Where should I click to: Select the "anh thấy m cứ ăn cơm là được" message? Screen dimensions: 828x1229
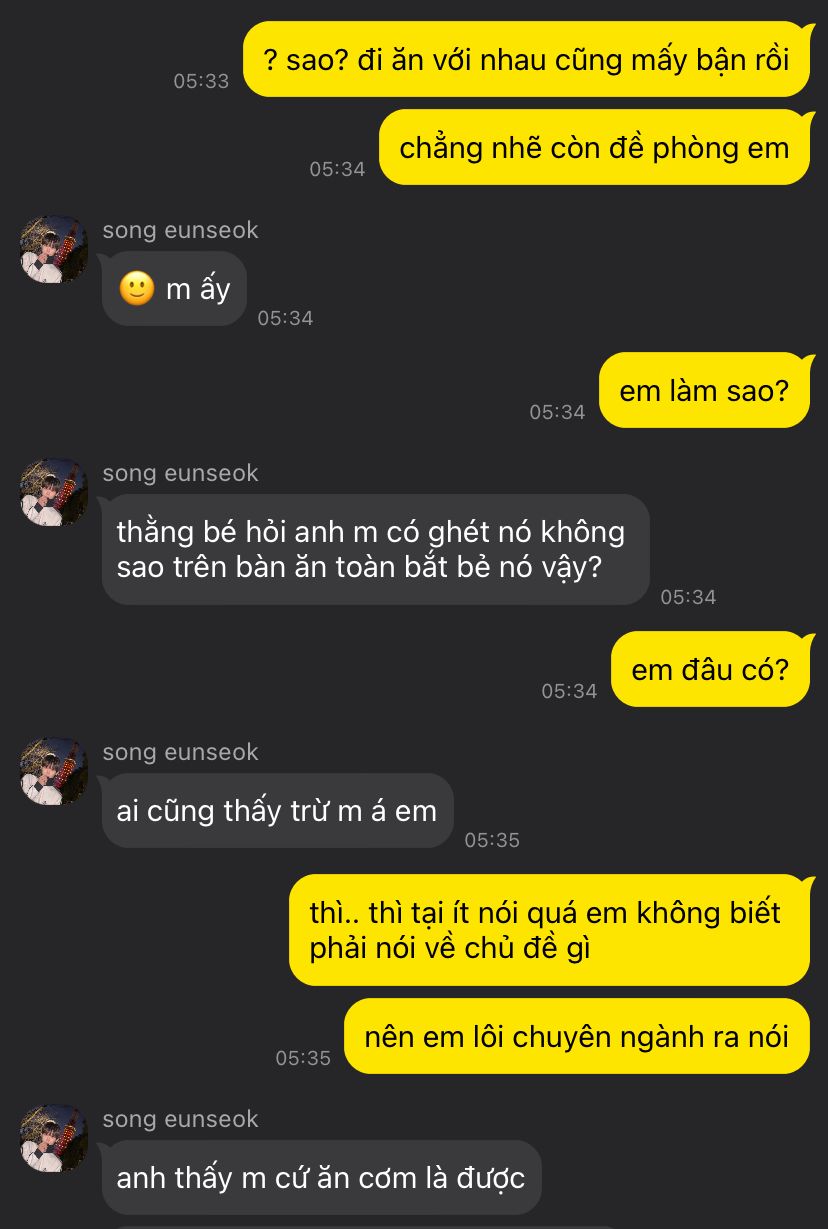(x=321, y=1178)
